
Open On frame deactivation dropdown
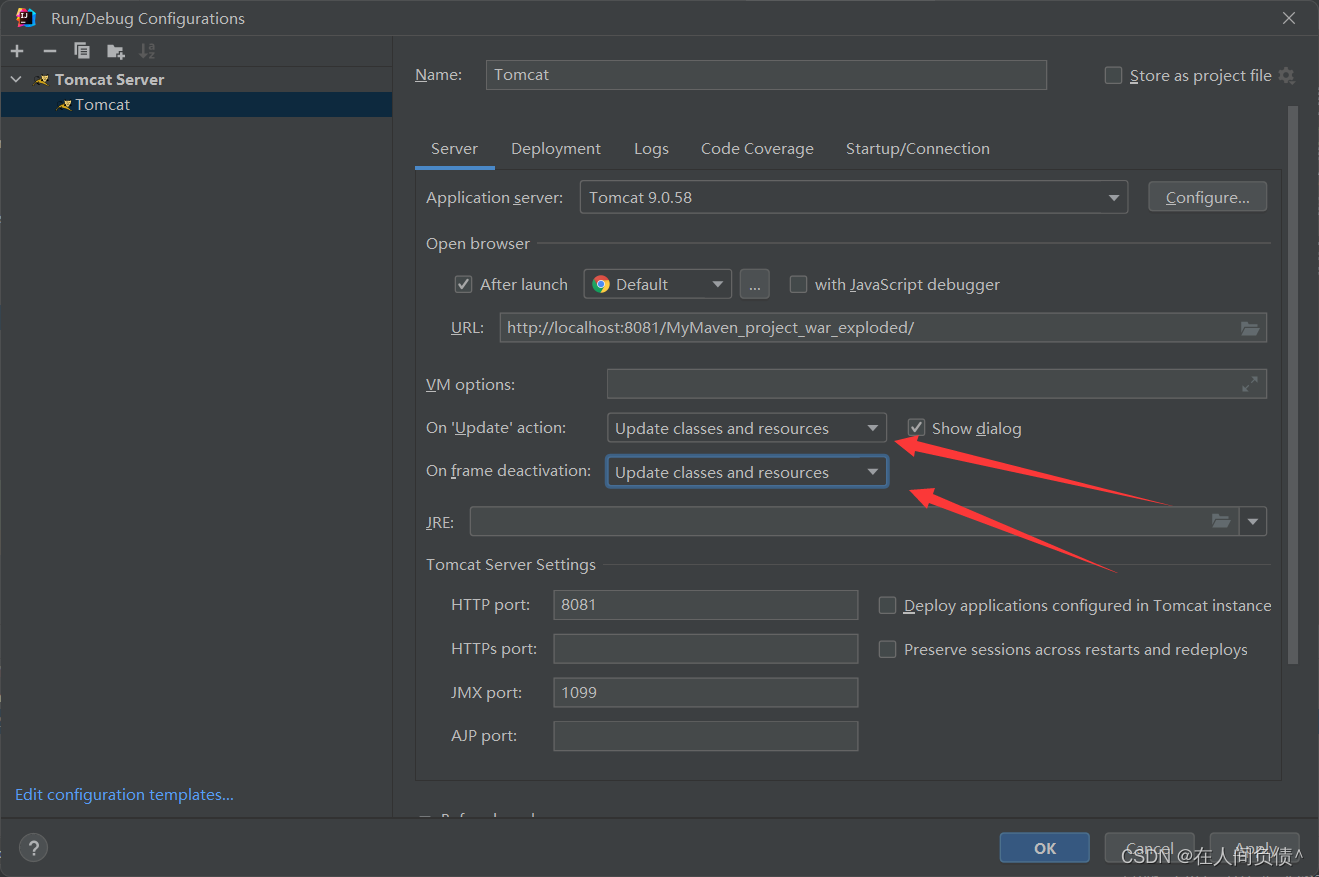747,472
